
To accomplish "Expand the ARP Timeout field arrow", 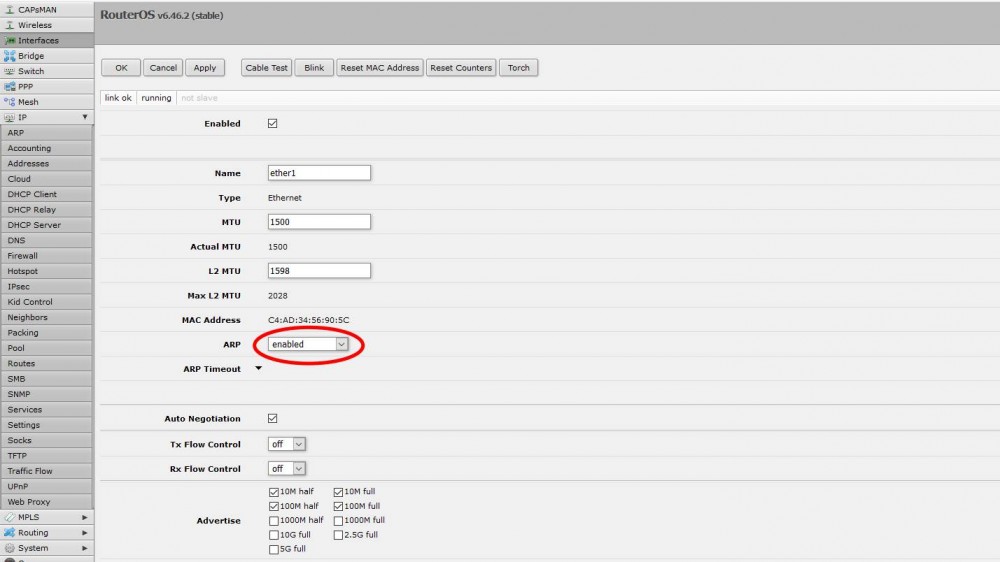I will click(x=259, y=369).
